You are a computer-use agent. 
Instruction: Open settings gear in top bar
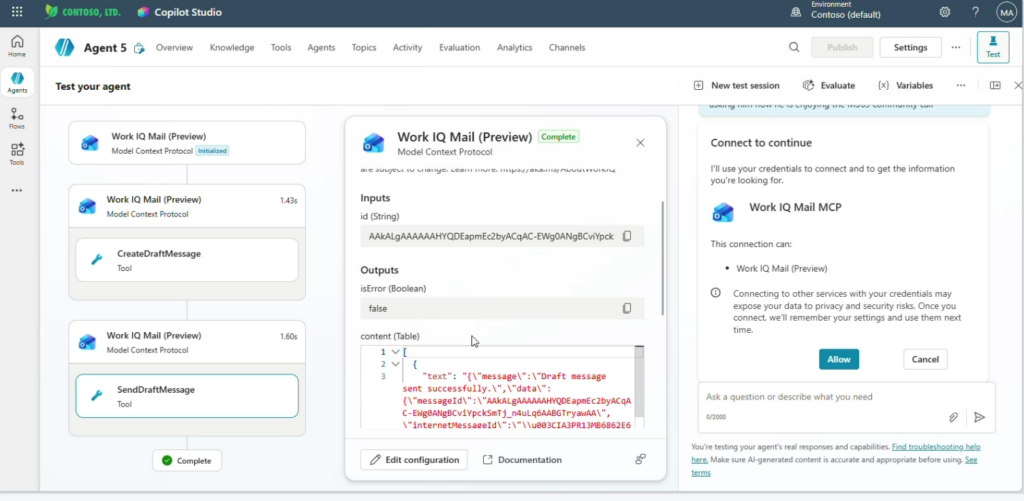945,12
